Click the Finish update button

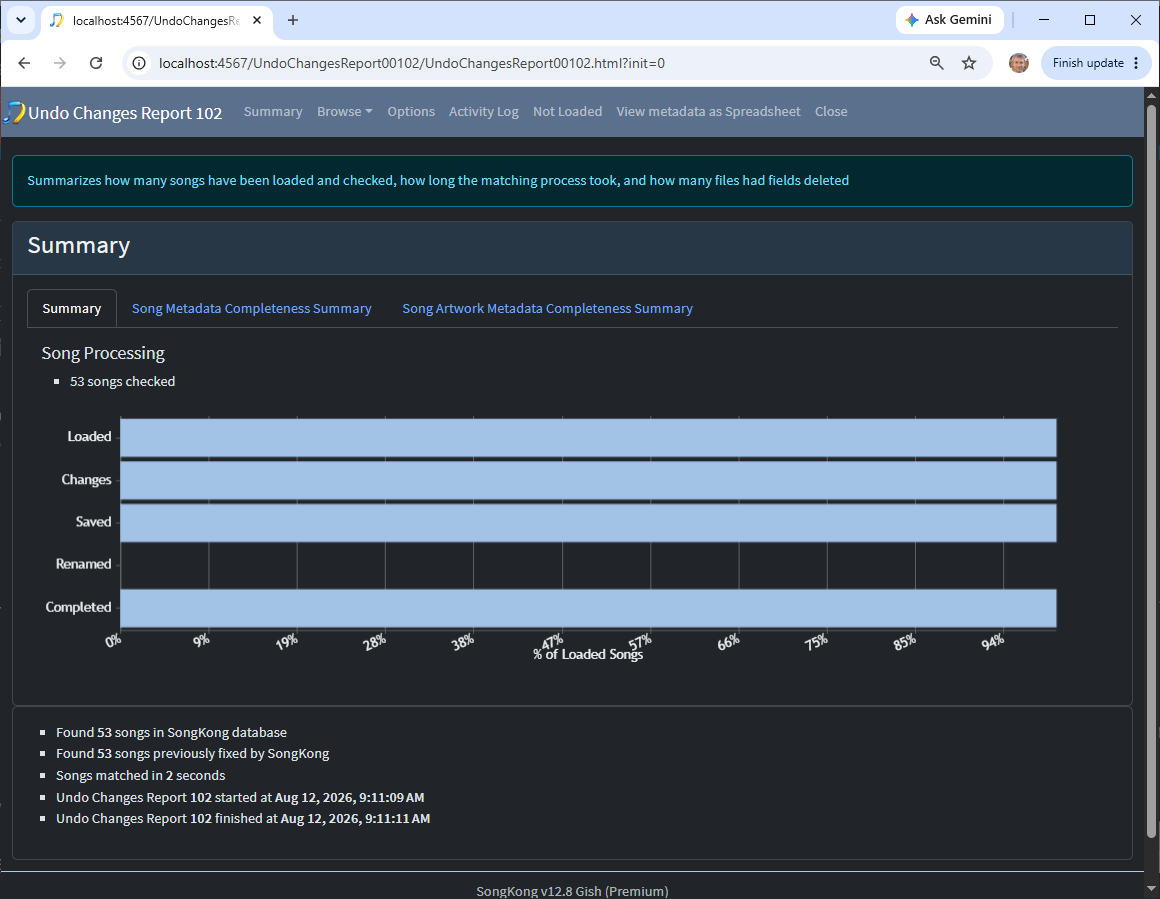pos(1096,63)
